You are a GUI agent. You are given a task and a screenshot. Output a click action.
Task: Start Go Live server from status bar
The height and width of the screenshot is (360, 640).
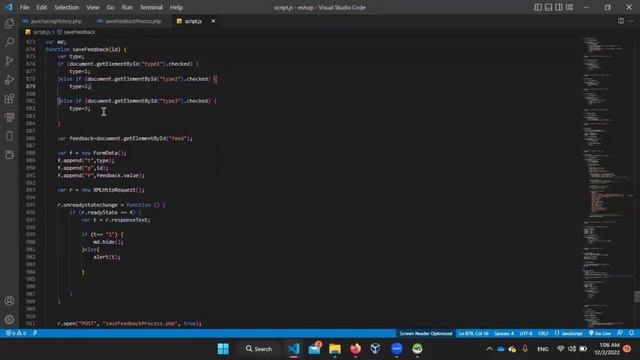pos(600,333)
